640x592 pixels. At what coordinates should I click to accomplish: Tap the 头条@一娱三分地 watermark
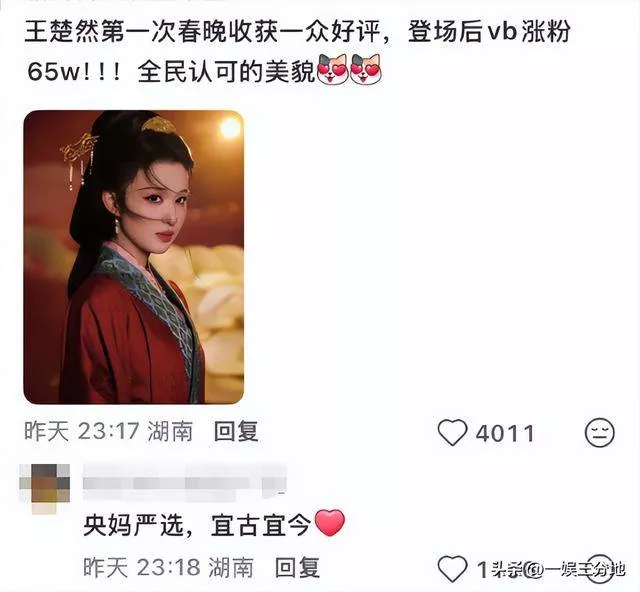tap(557, 569)
